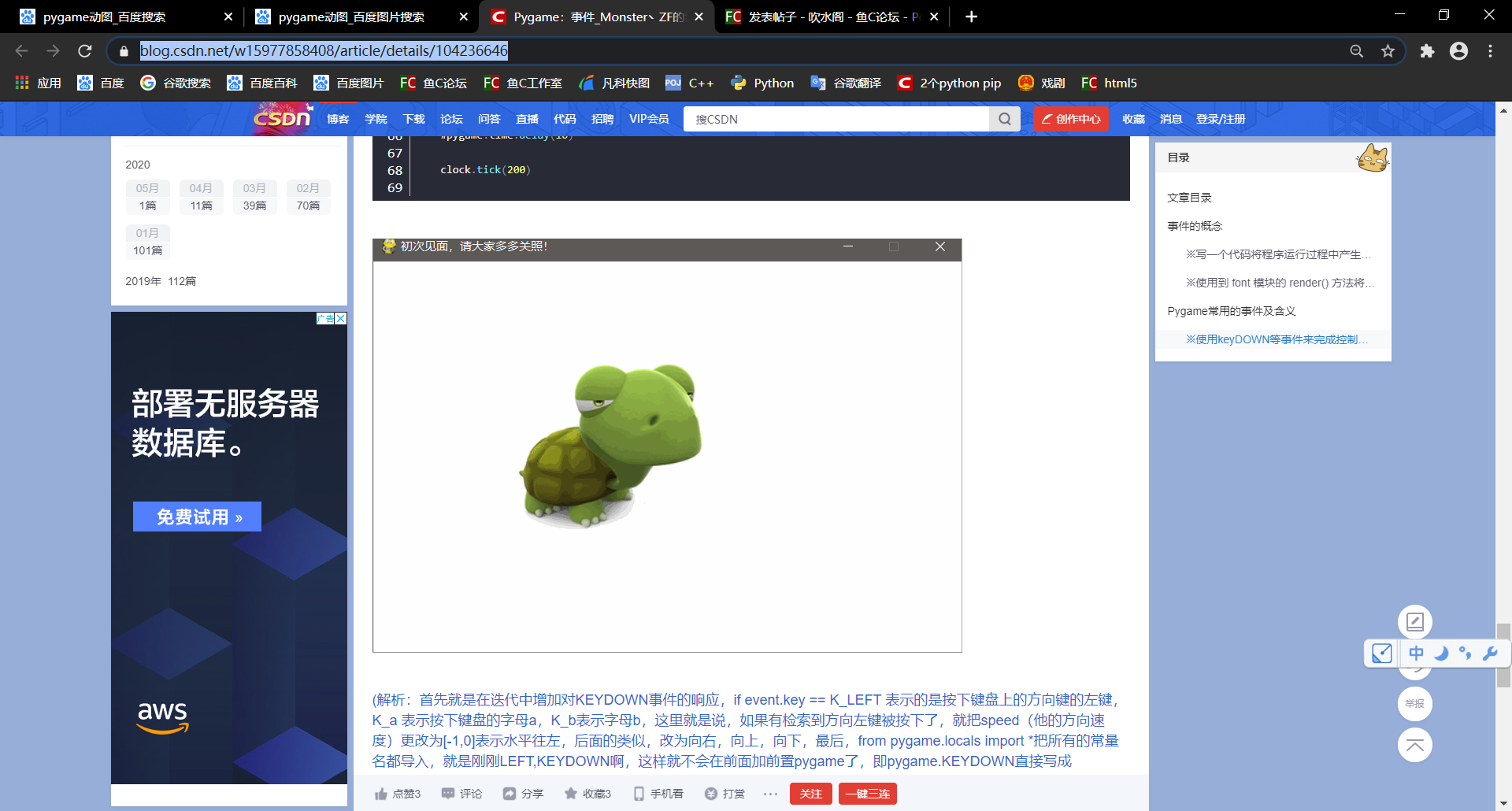The width and height of the screenshot is (1512, 811).
Task: Reload the page with the refresh icon
Action: coord(85,50)
